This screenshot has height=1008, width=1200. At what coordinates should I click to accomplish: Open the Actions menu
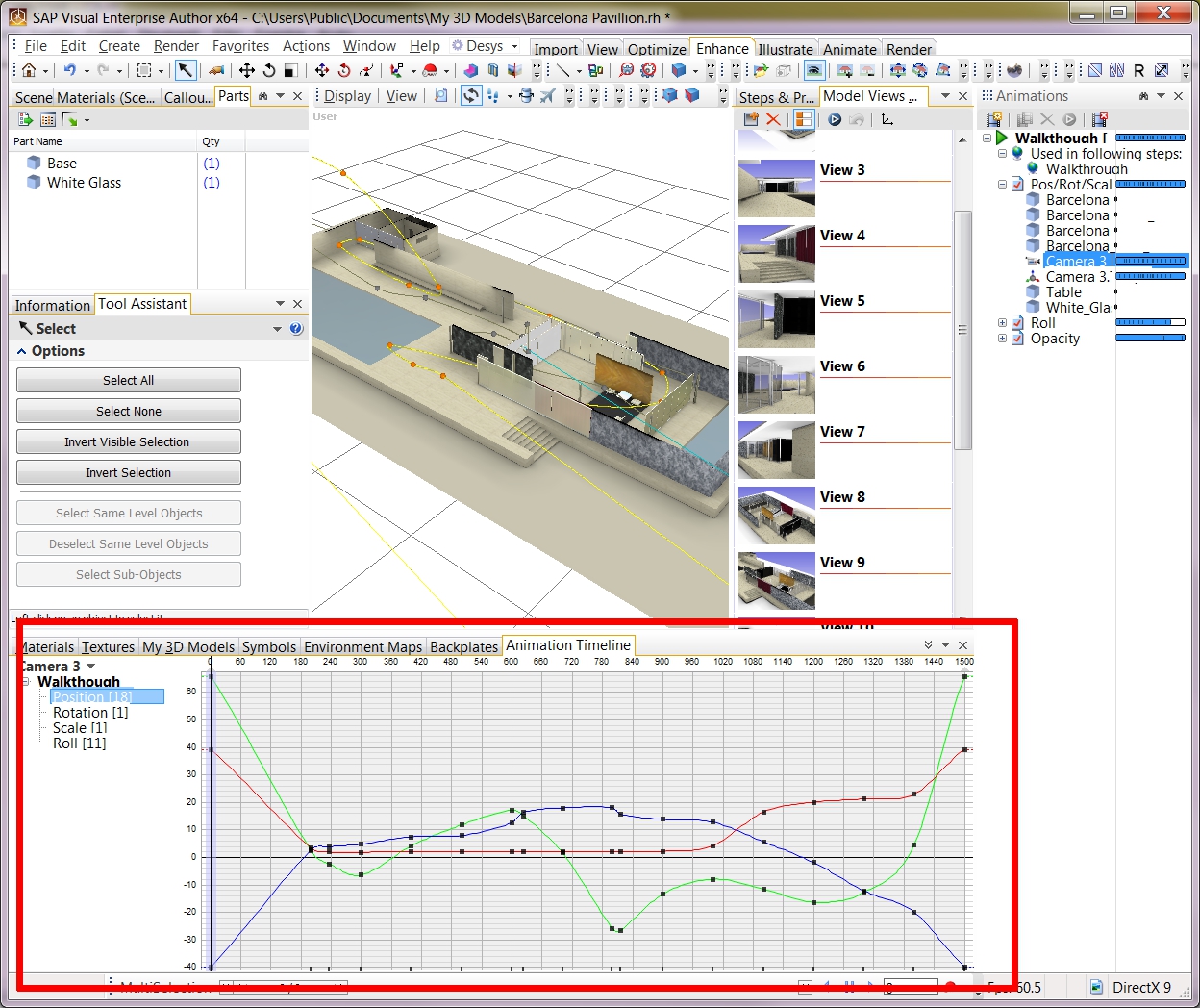click(306, 46)
